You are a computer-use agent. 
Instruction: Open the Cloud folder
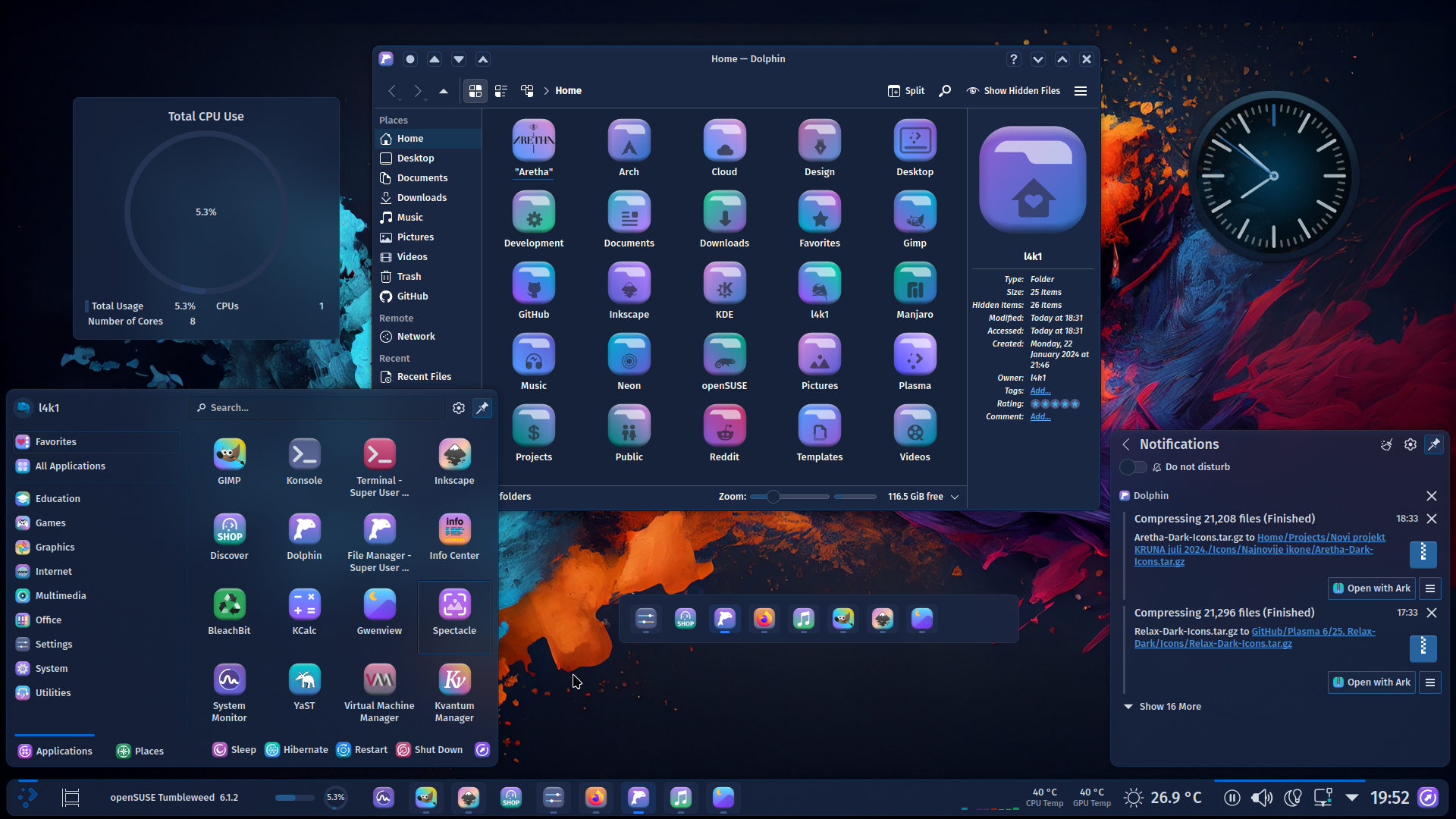click(724, 149)
